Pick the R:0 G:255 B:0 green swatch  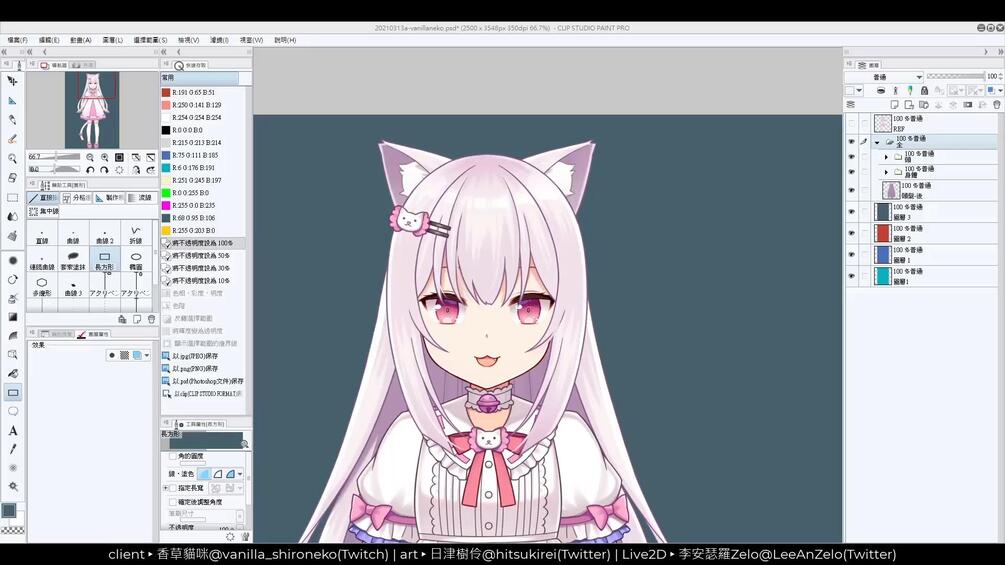(166, 193)
